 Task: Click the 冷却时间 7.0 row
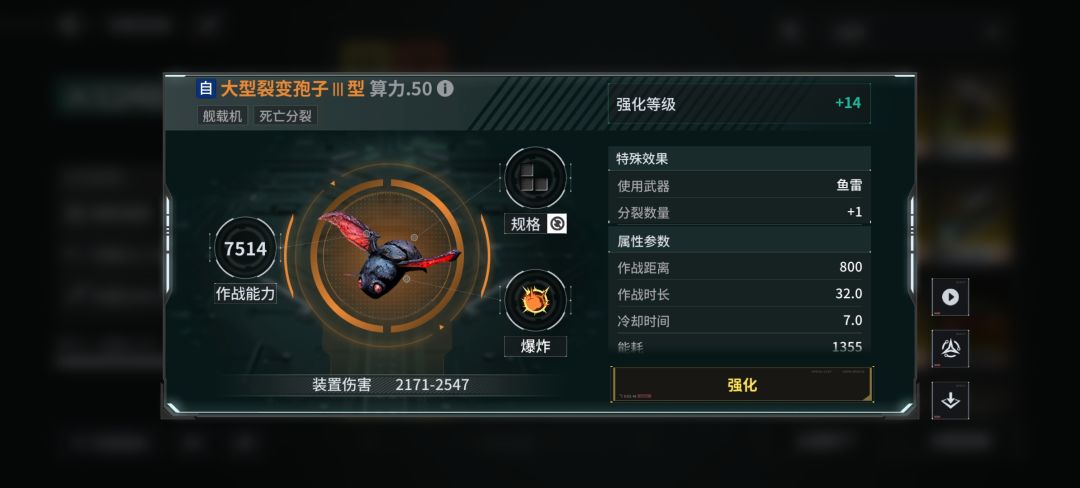pos(739,321)
